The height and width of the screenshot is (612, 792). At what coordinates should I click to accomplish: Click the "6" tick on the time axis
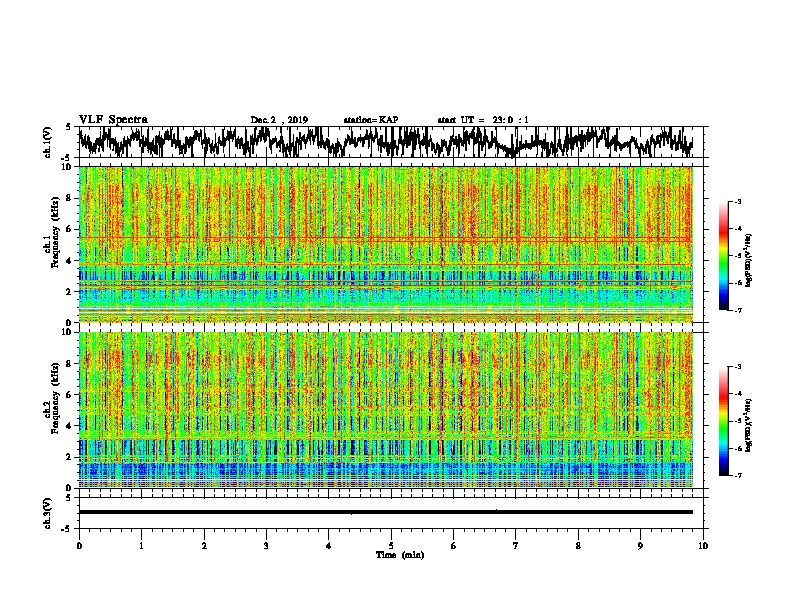point(454,546)
